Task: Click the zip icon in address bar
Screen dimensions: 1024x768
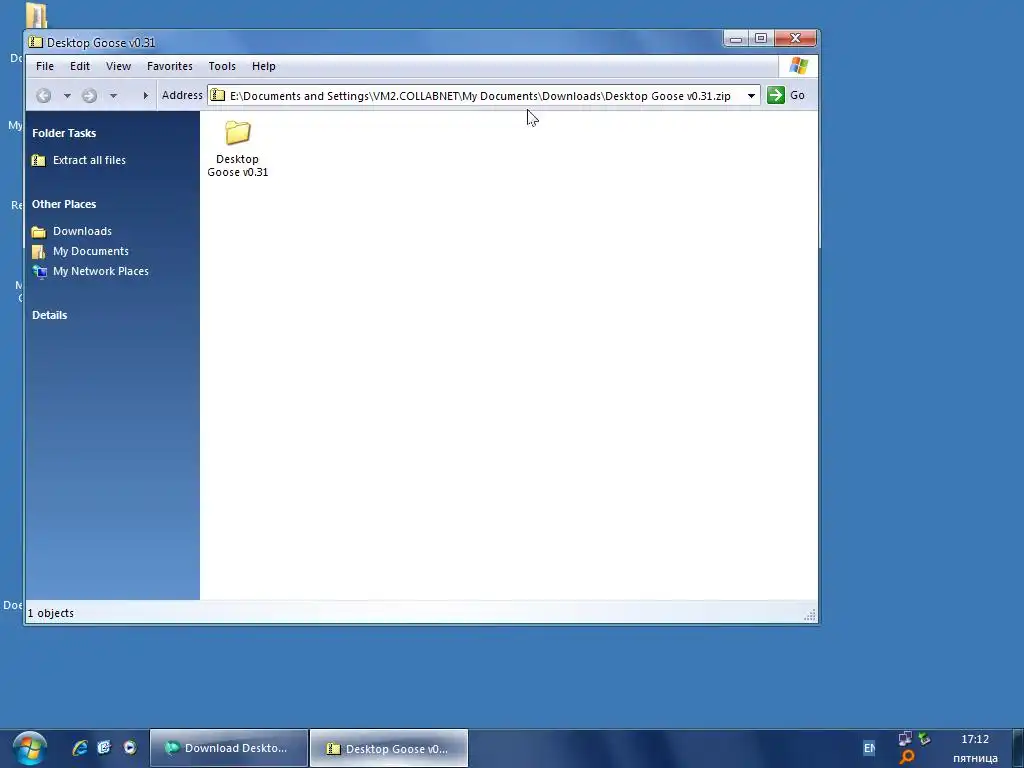Action: point(217,95)
